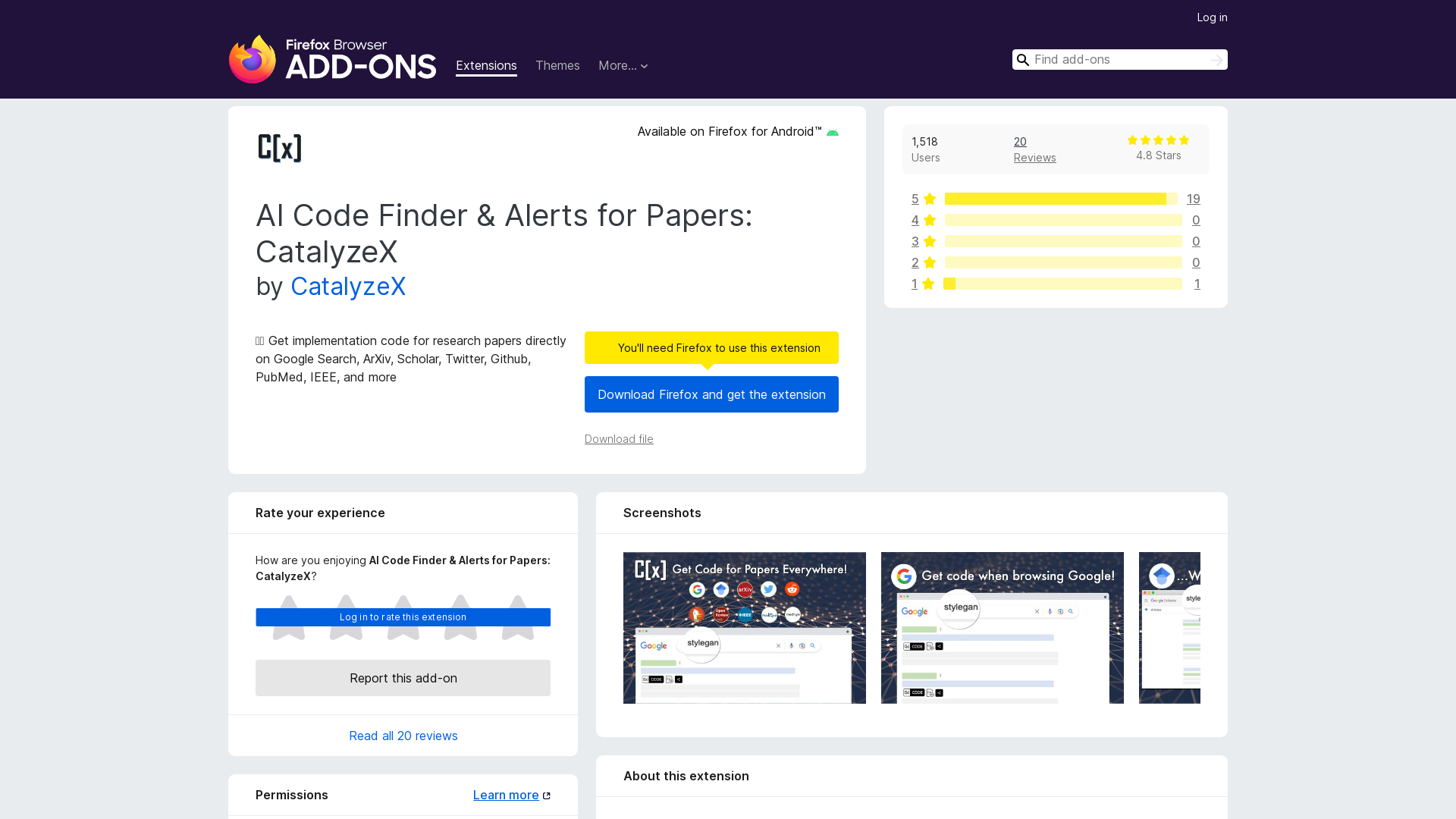
Task: Click the 1-star rating bar
Action: pos(1062,284)
